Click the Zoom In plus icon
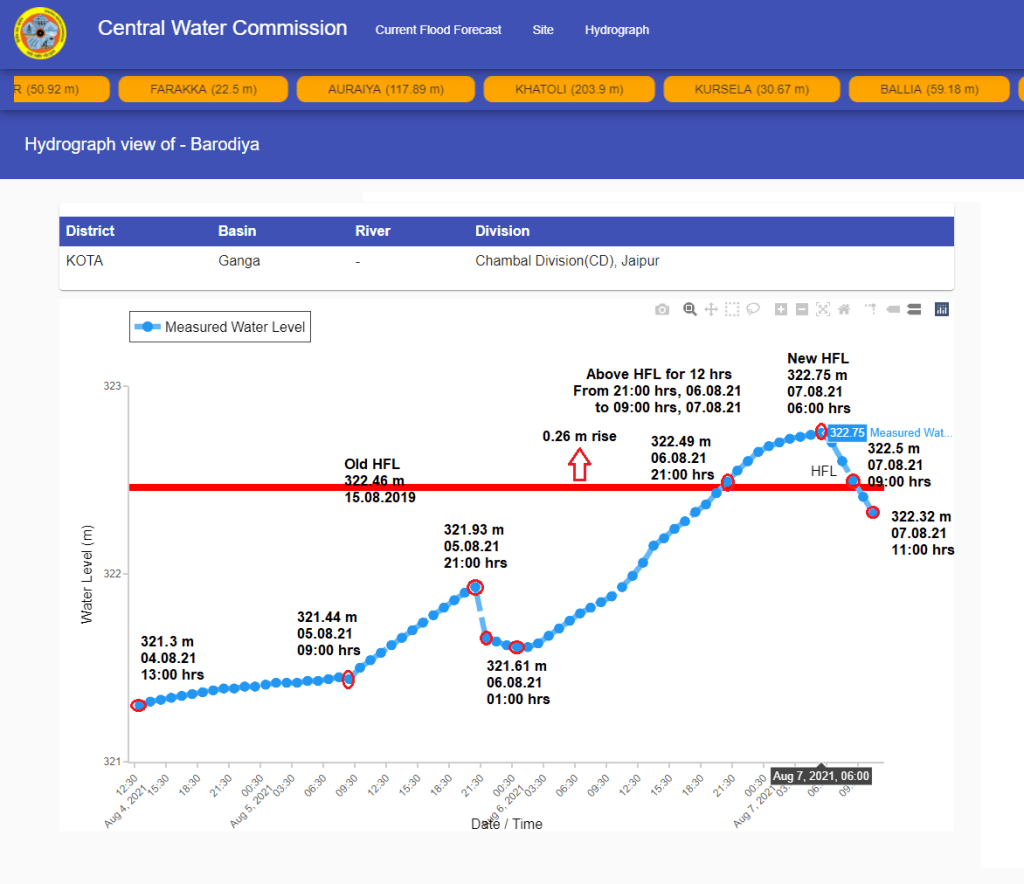Viewport: 1024px width, 884px height. coord(781,310)
